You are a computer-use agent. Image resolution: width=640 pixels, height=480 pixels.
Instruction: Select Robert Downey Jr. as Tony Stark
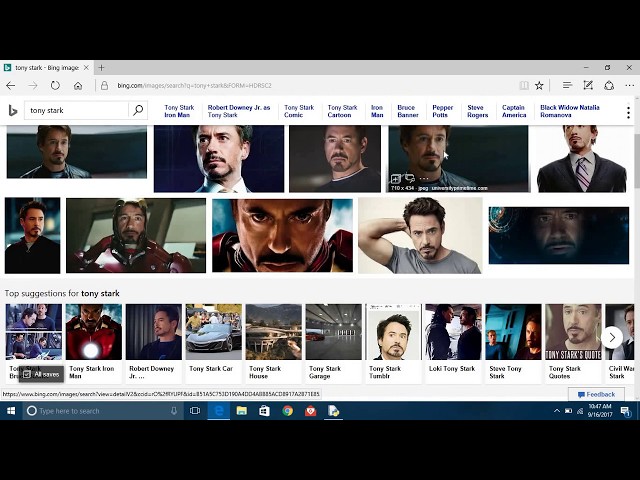point(239,111)
